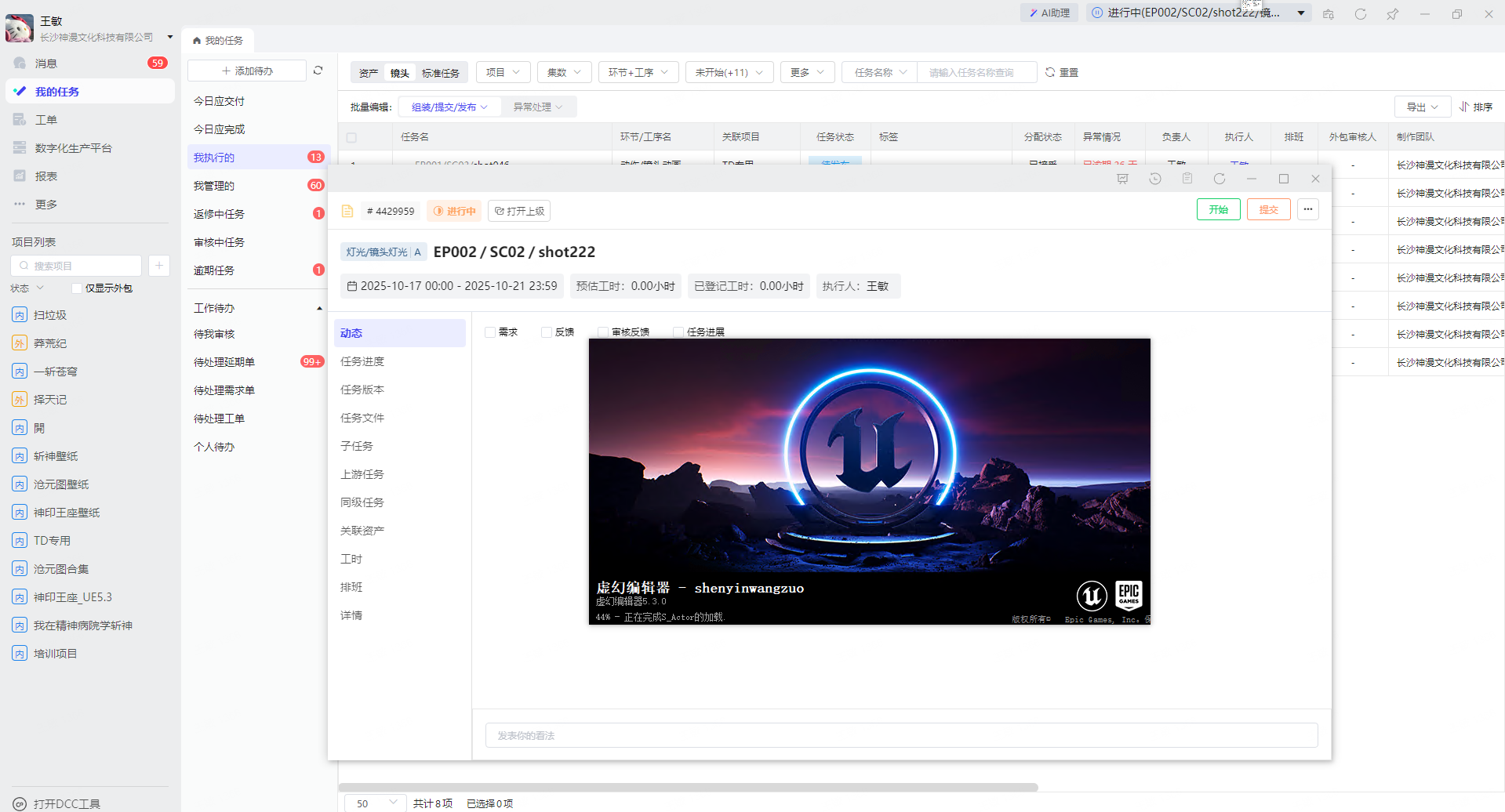Enable the 审核反馈 checkbox

[602, 332]
